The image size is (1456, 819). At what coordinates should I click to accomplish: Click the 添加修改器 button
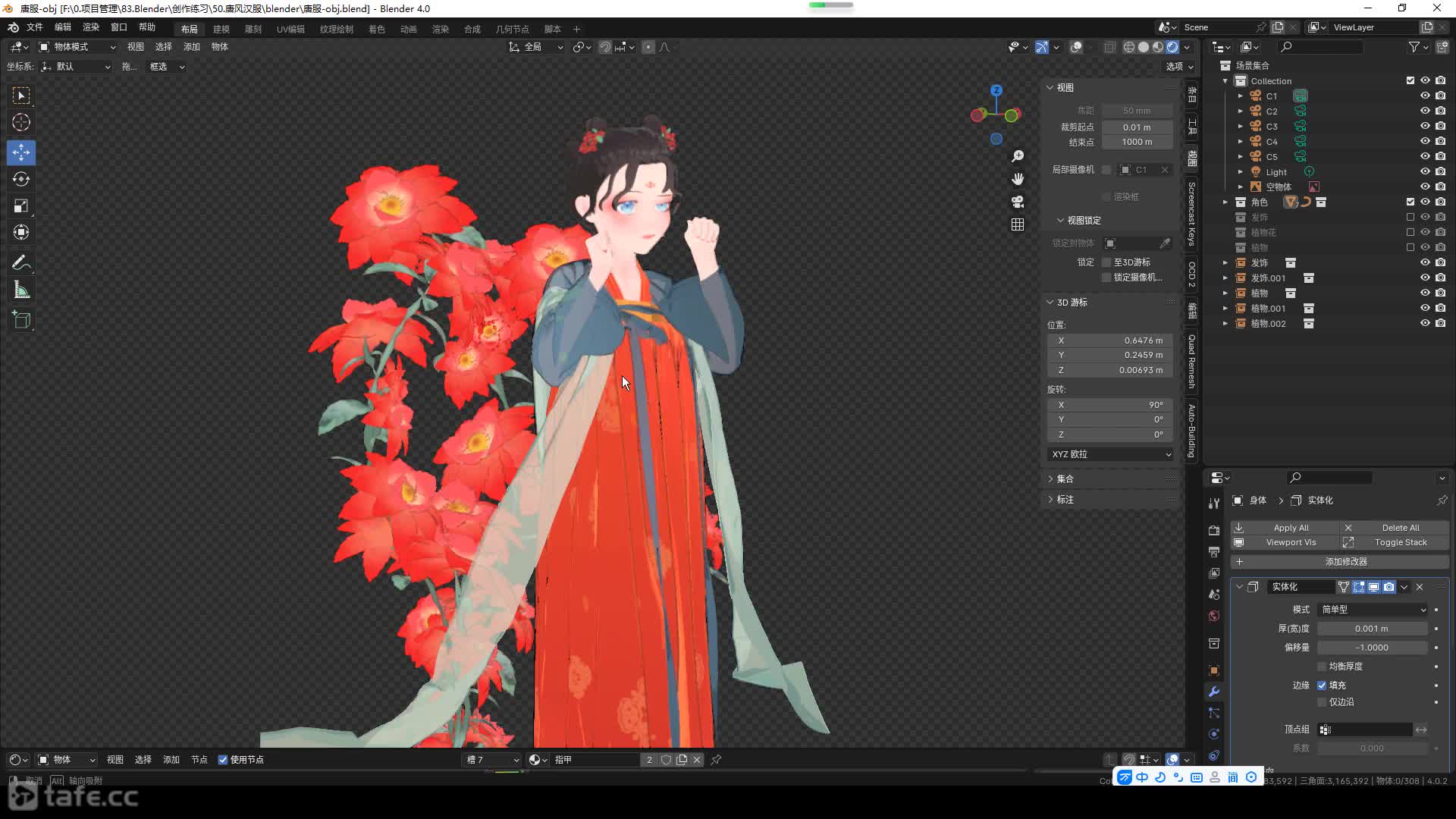pyautogui.click(x=1339, y=562)
